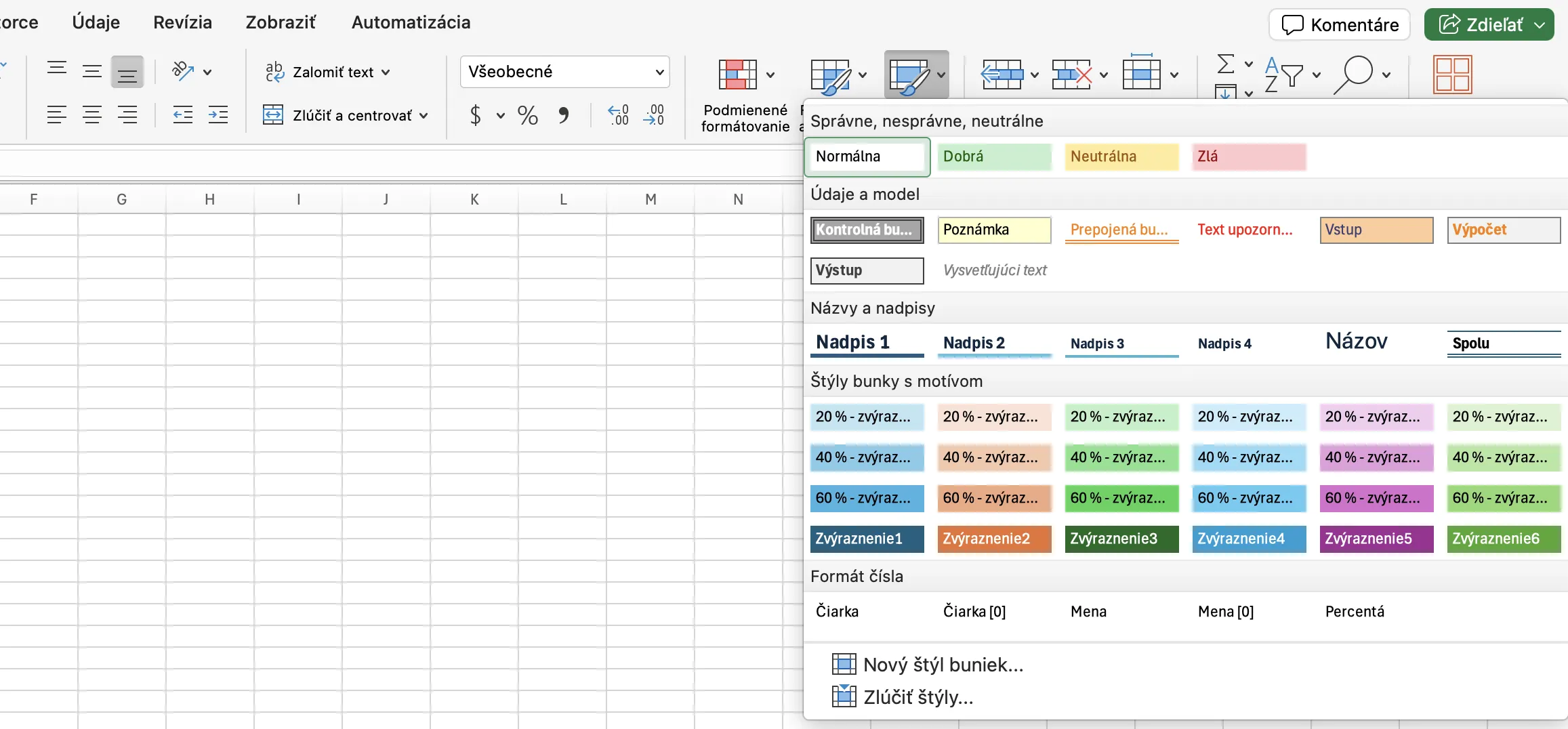The width and height of the screenshot is (1568, 729).
Task: Expand the currency format arrow
Action: 501,116
